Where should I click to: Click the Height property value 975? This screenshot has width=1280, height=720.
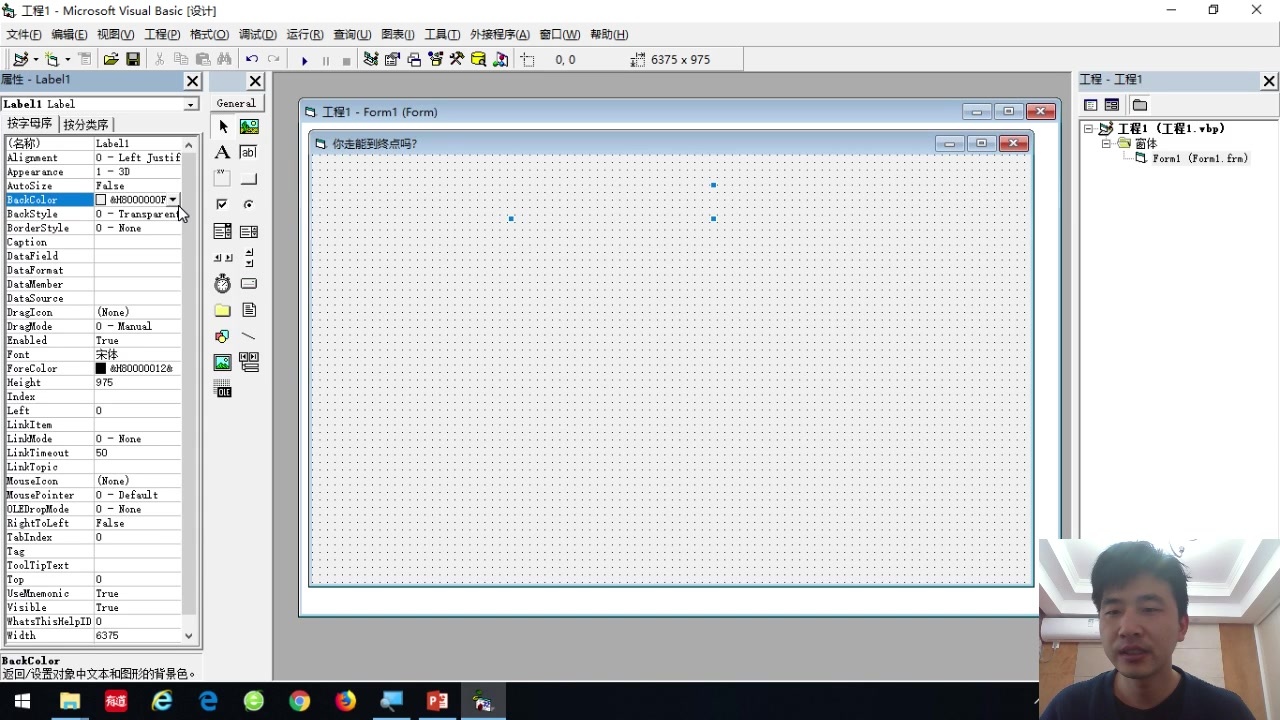[138, 383]
